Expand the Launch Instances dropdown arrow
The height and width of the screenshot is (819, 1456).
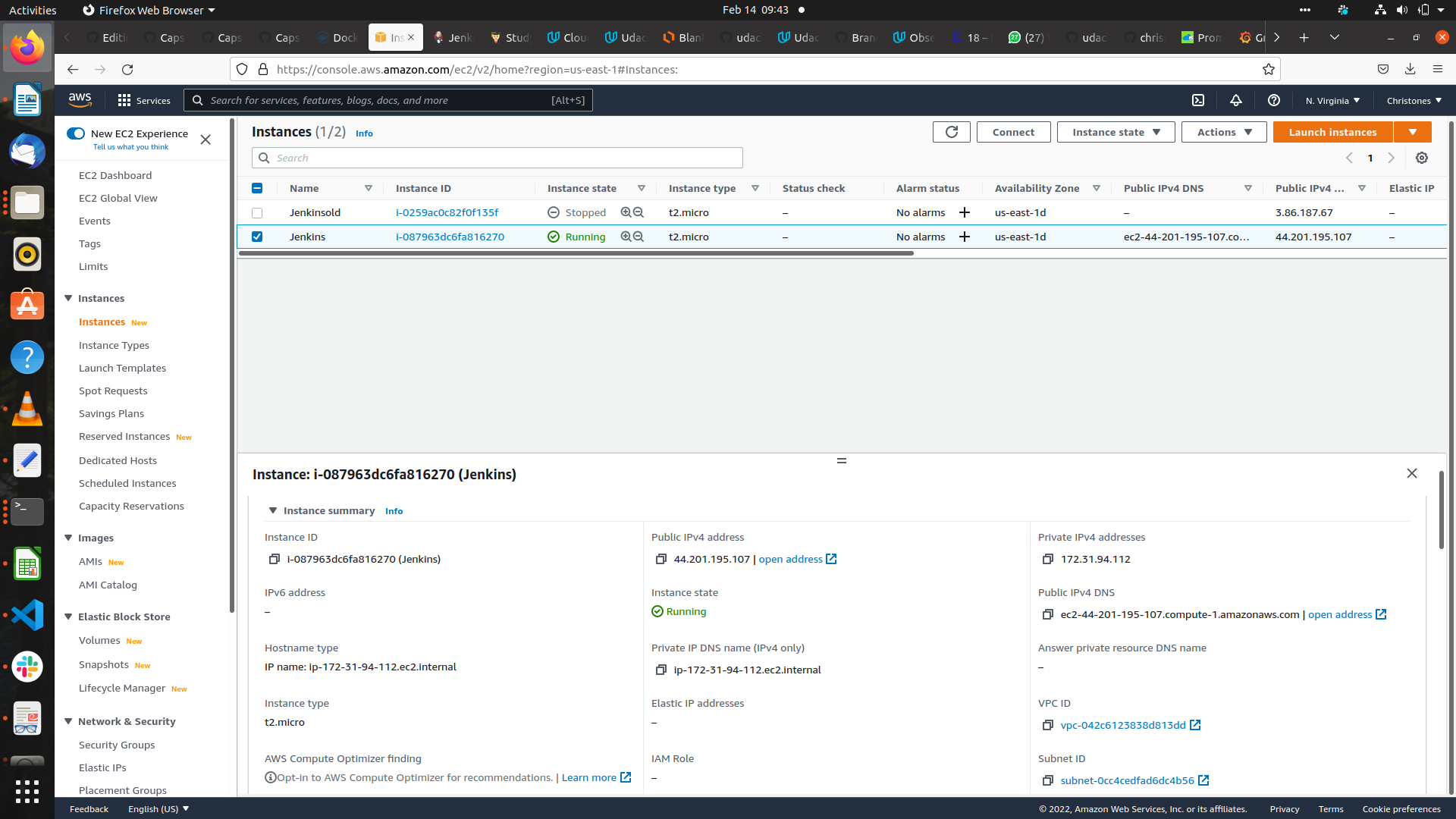click(x=1413, y=131)
